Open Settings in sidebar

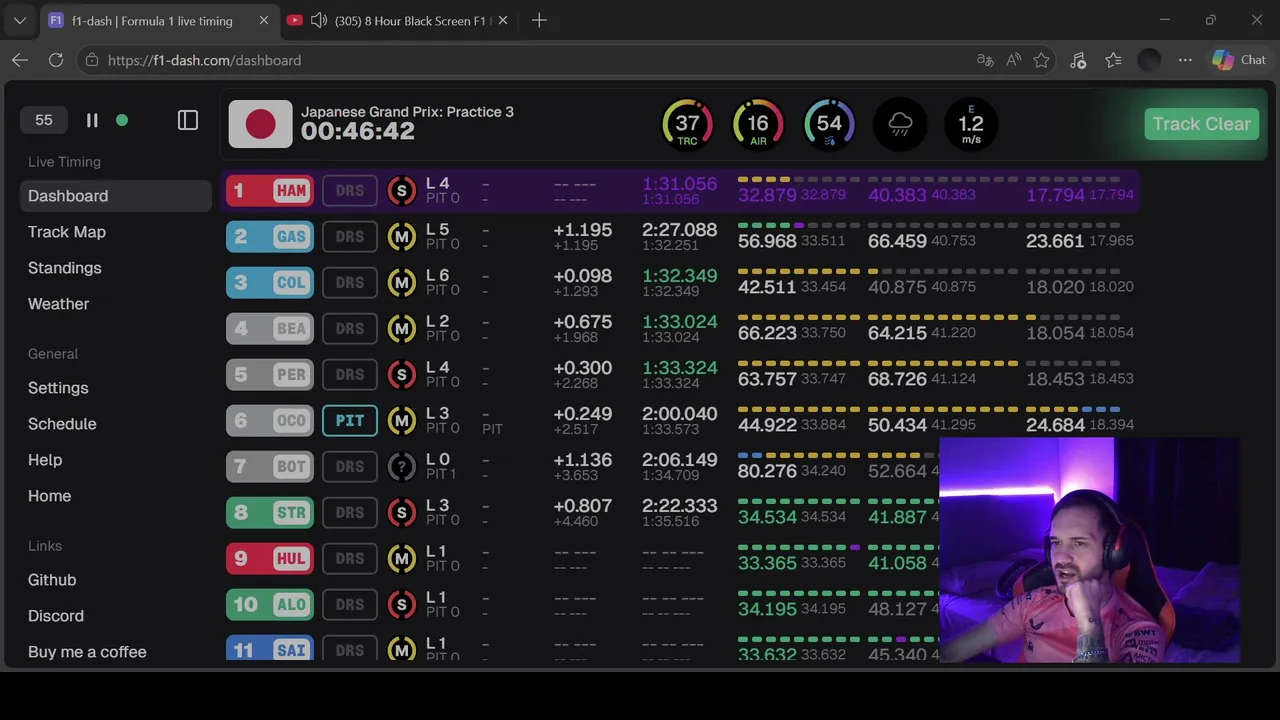(x=58, y=388)
